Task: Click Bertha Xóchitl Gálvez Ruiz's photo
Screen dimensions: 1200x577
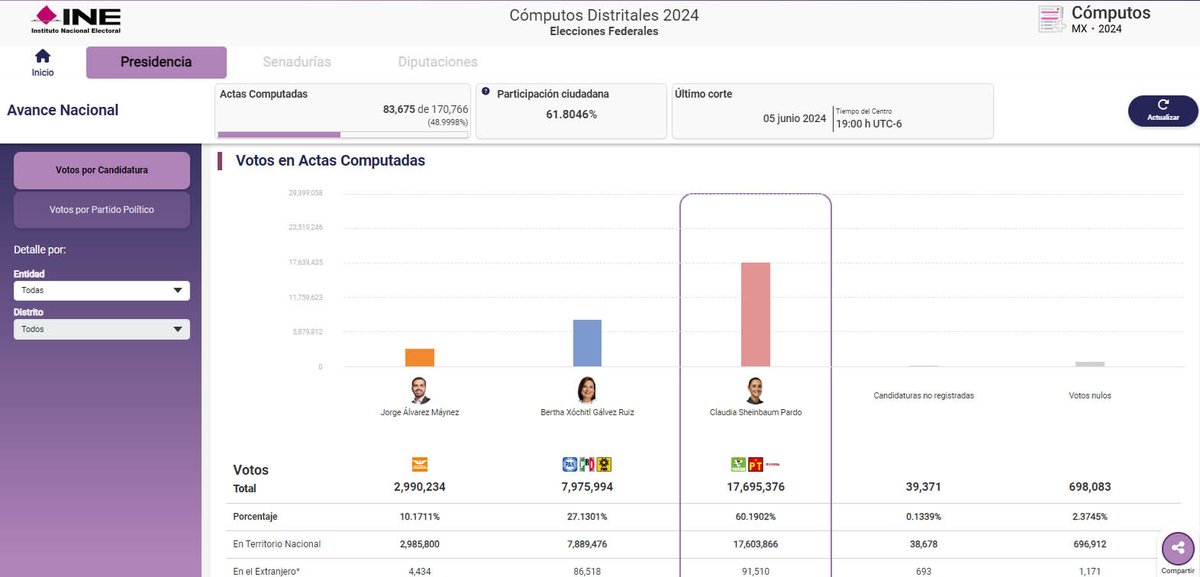Action: click(587, 390)
